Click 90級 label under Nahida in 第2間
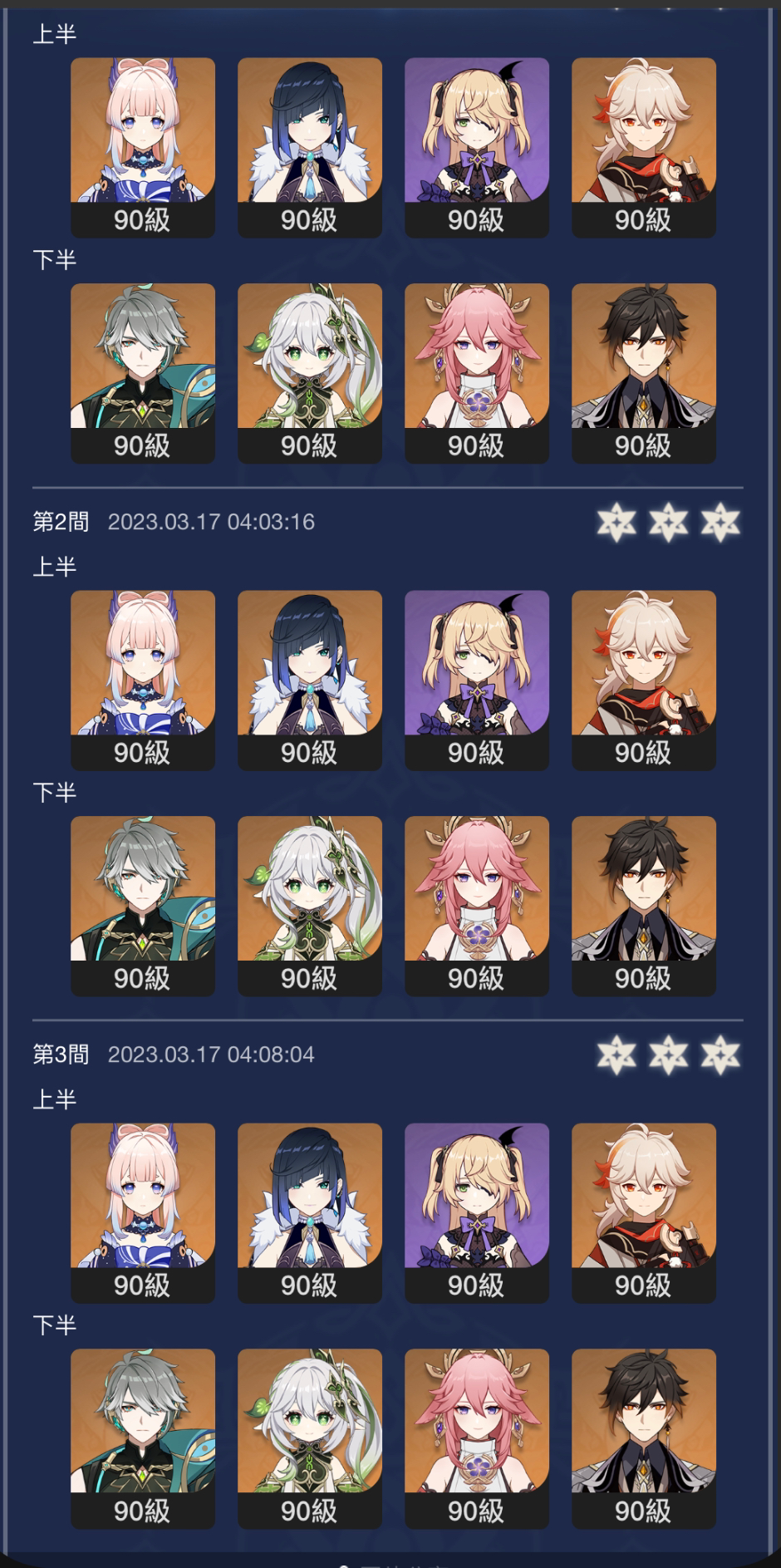Viewport: 781px width, 1568px height. point(309,978)
